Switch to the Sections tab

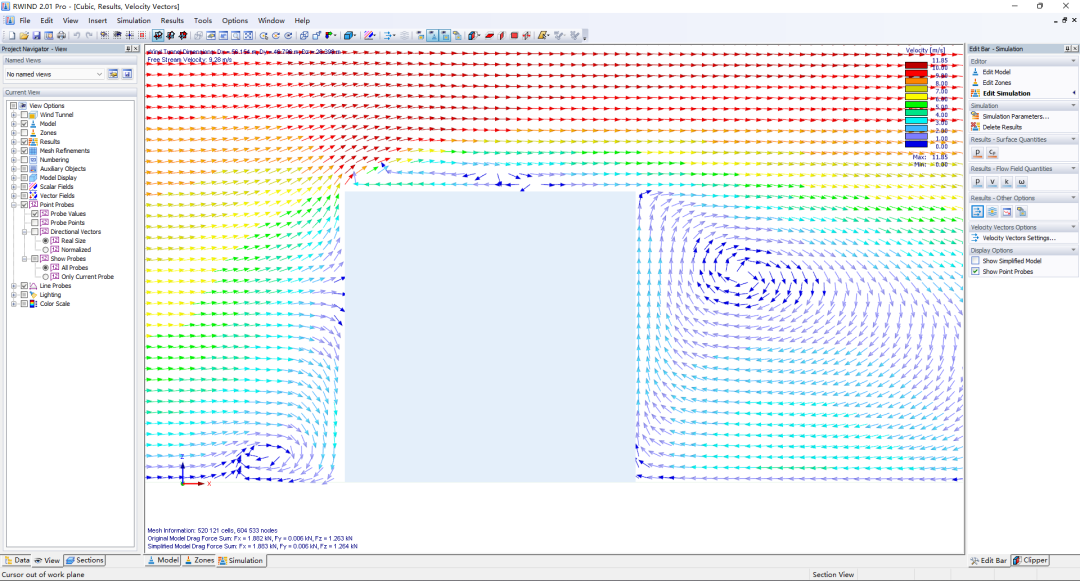(85, 560)
